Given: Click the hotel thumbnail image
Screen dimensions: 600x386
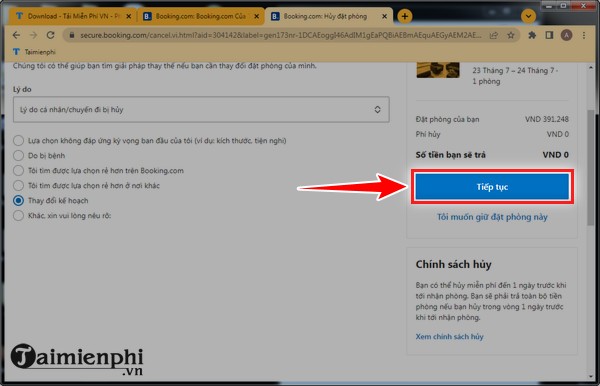Looking at the screenshot, I should click(438, 70).
